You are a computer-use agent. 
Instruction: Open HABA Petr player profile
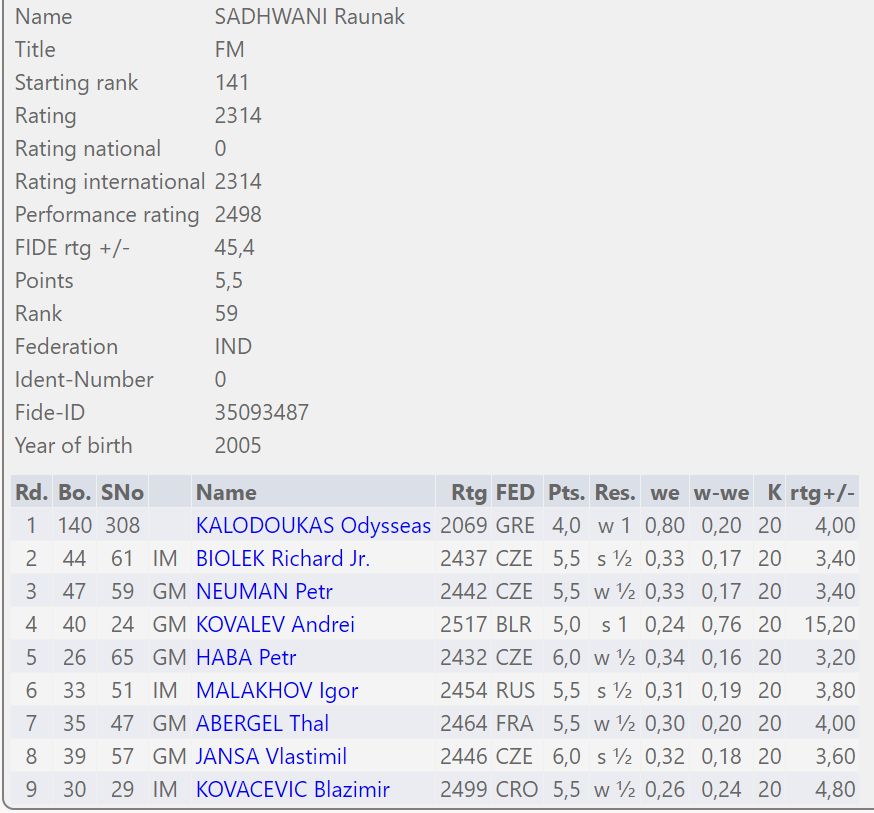[246, 657]
